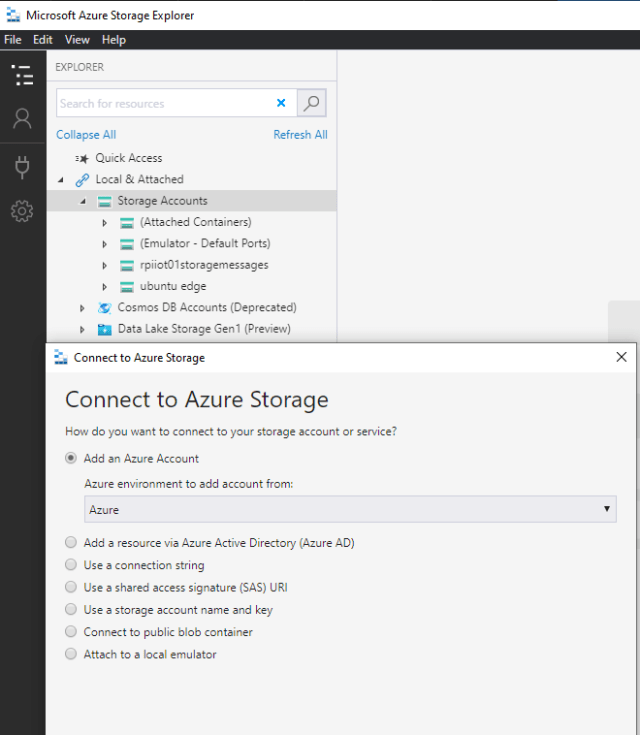Select Use a shared access signature URI
The height and width of the screenshot is (735, 640).
pos(71,588)
